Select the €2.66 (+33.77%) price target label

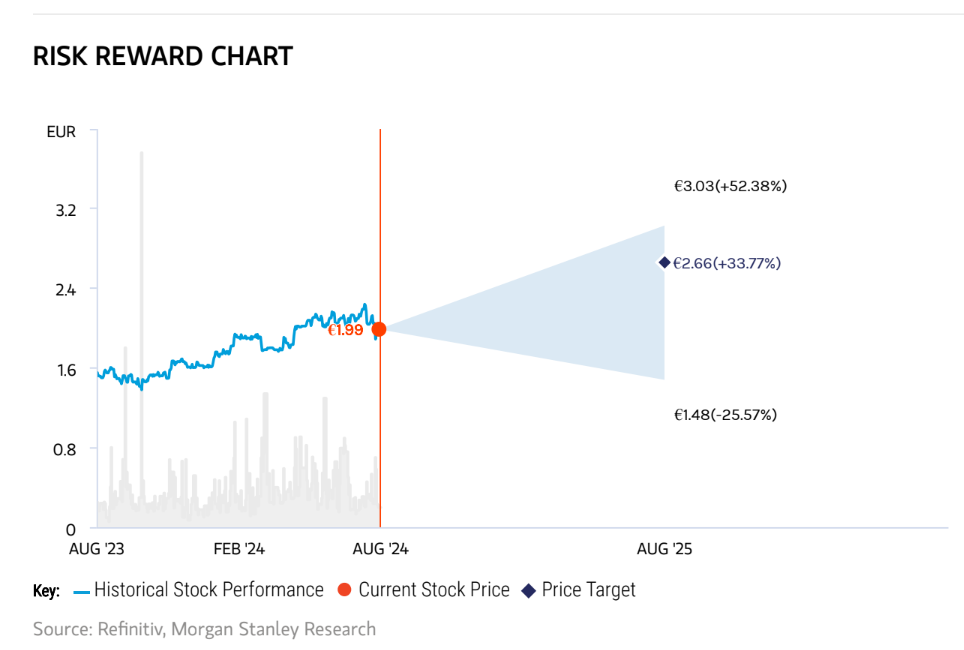tap(727, 263)
